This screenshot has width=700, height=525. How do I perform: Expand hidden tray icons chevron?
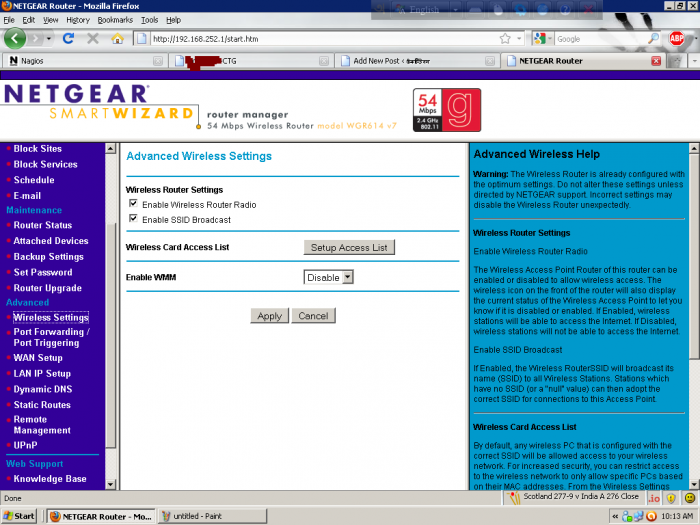[x=615, y=517]
